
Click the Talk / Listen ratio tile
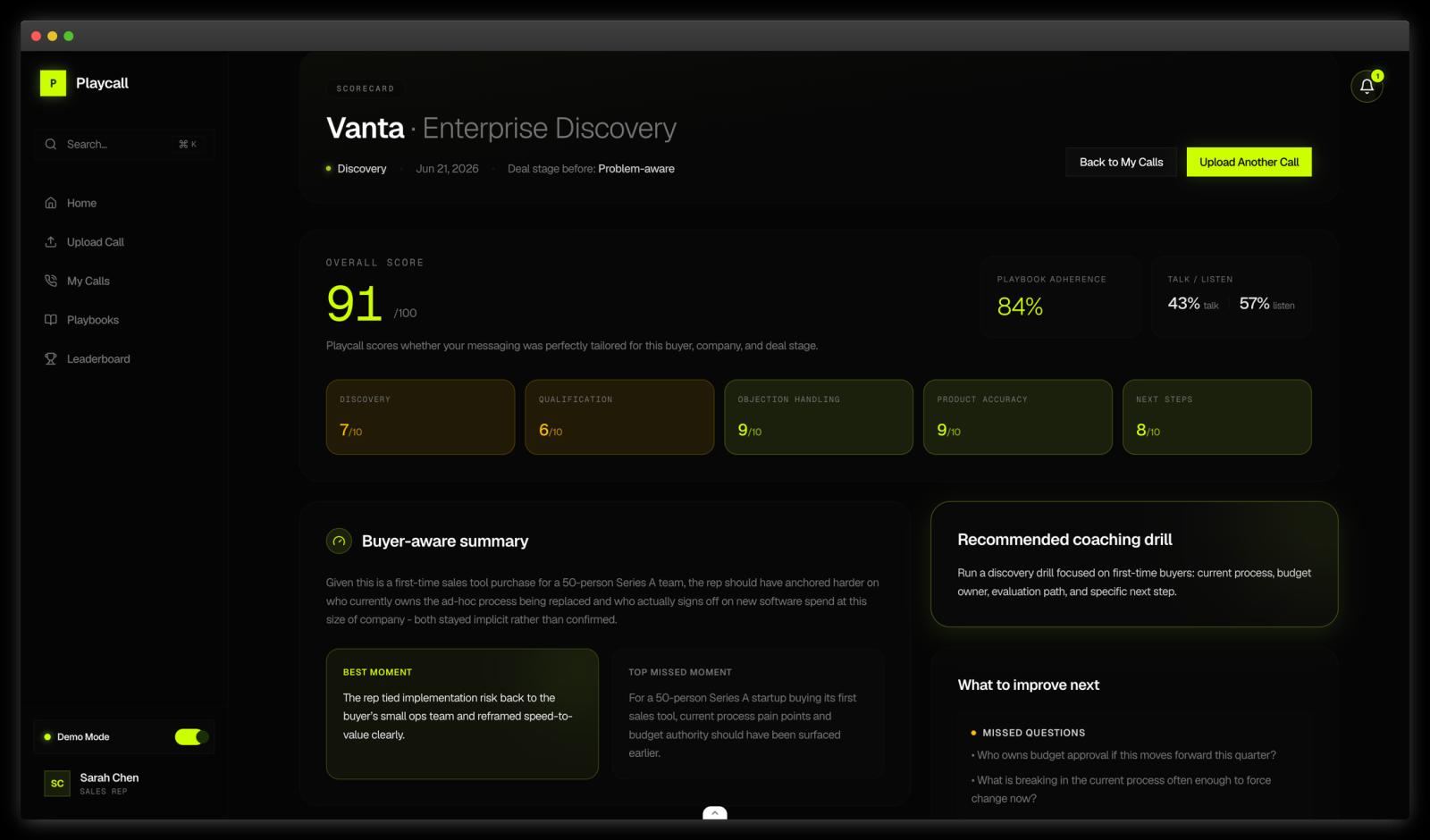pyautogui.click(x=1232, y=297)
